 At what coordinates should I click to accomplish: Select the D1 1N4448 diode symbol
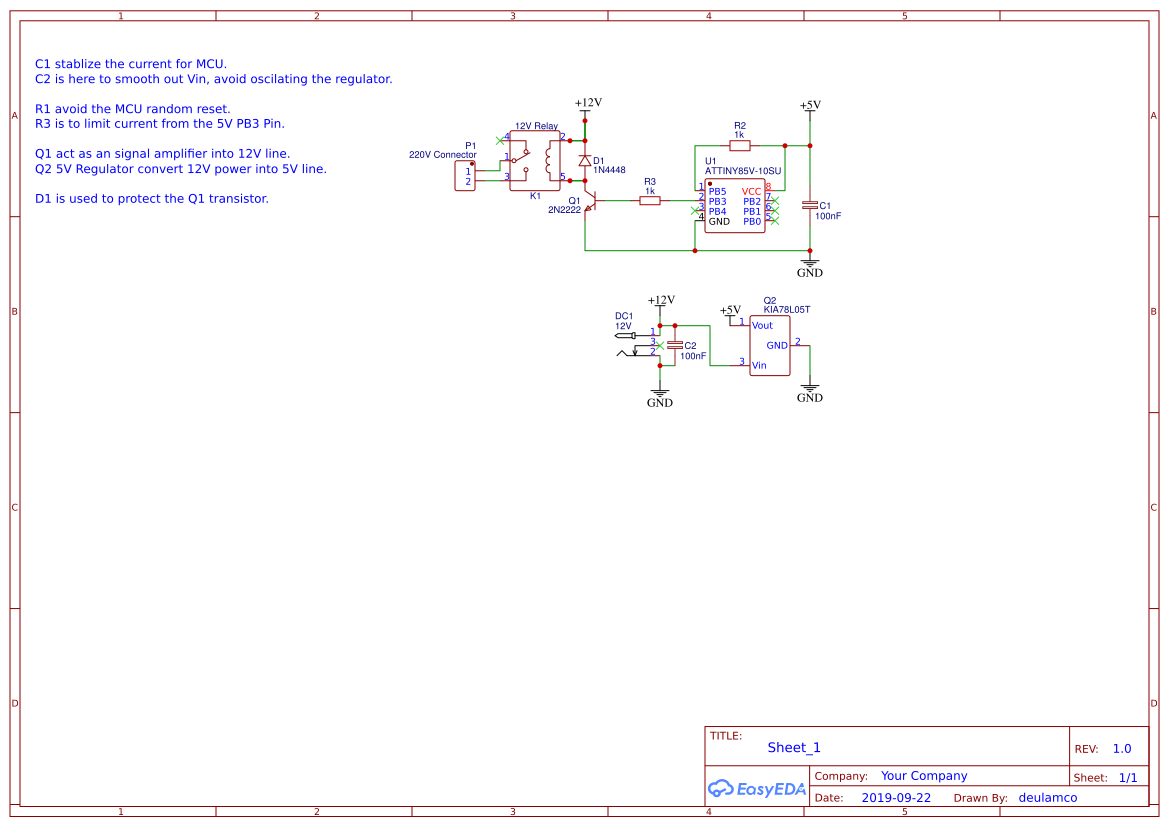click(x=585, y=161)
